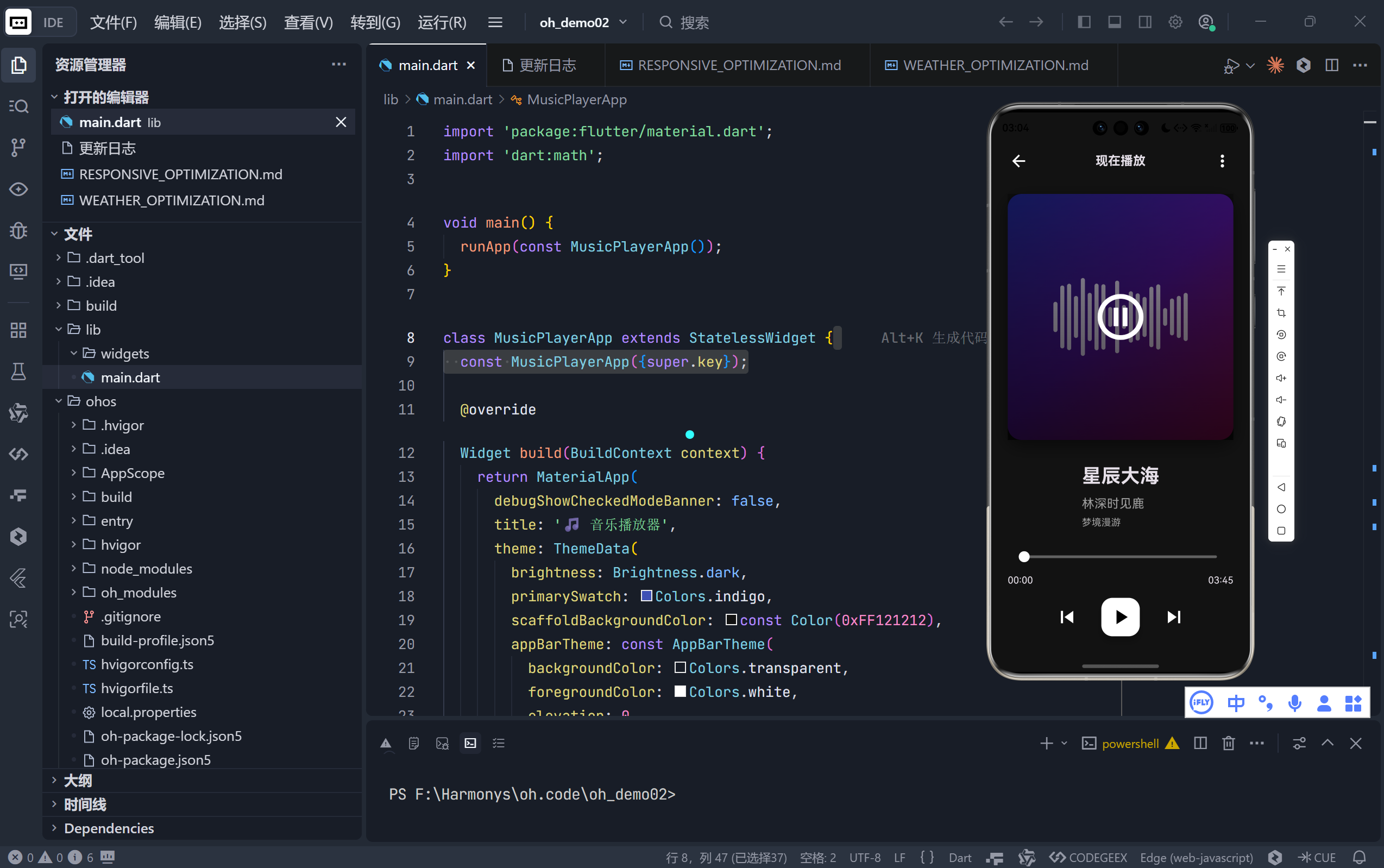This screenshot has height=868, width=1384.
Task: Open the Run and Debug bug icon
Action: [x=18, y=230]
